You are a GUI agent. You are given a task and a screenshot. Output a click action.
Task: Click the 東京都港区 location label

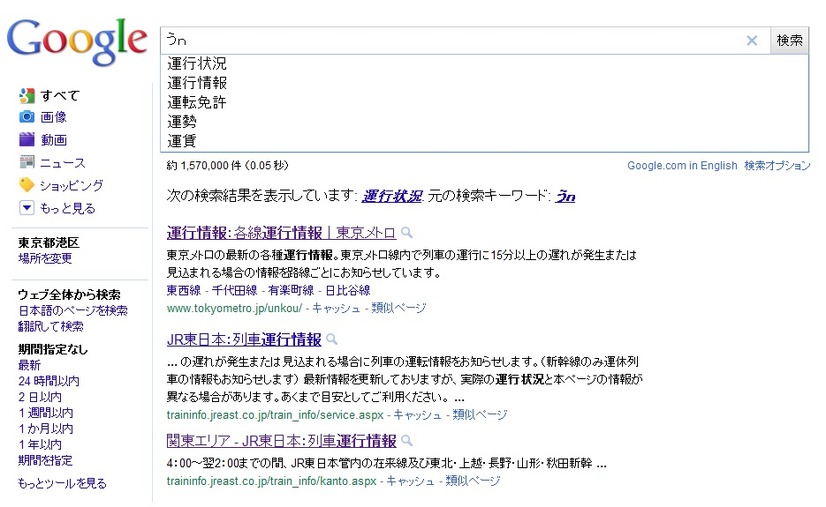pyautogui.click(x=48, y=243)
